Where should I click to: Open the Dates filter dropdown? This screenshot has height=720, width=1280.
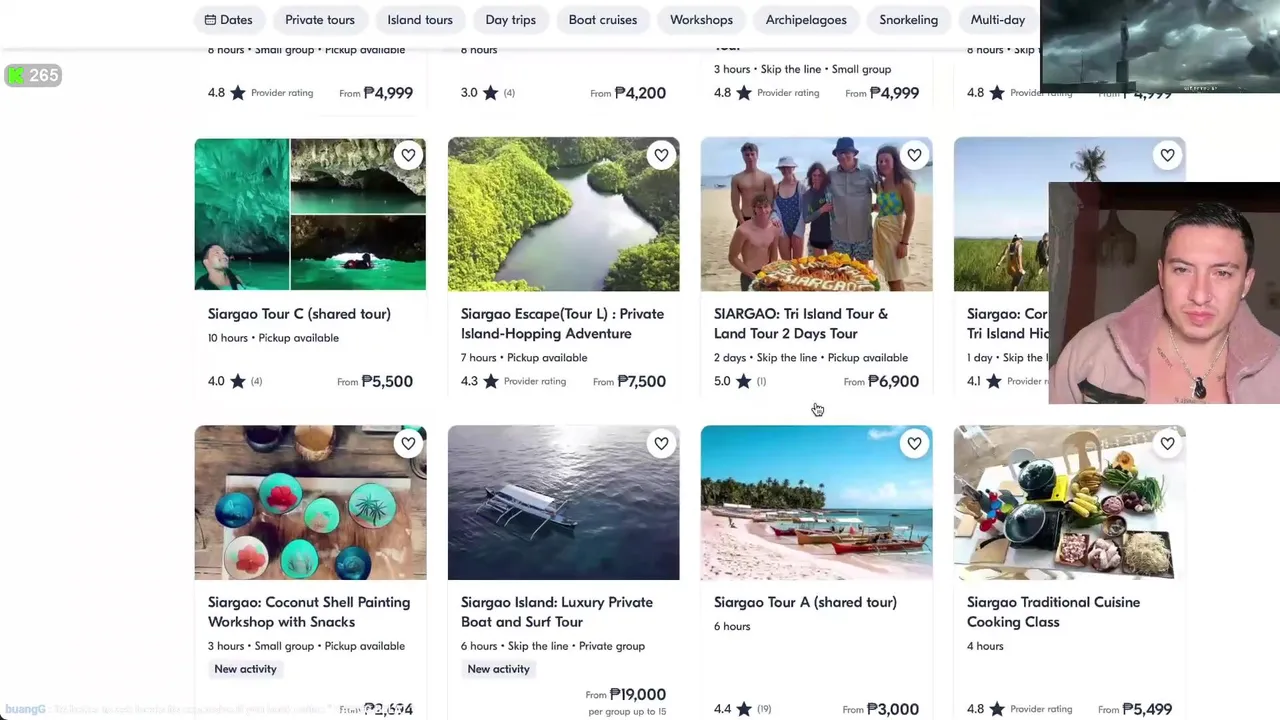tap(228, 20)
